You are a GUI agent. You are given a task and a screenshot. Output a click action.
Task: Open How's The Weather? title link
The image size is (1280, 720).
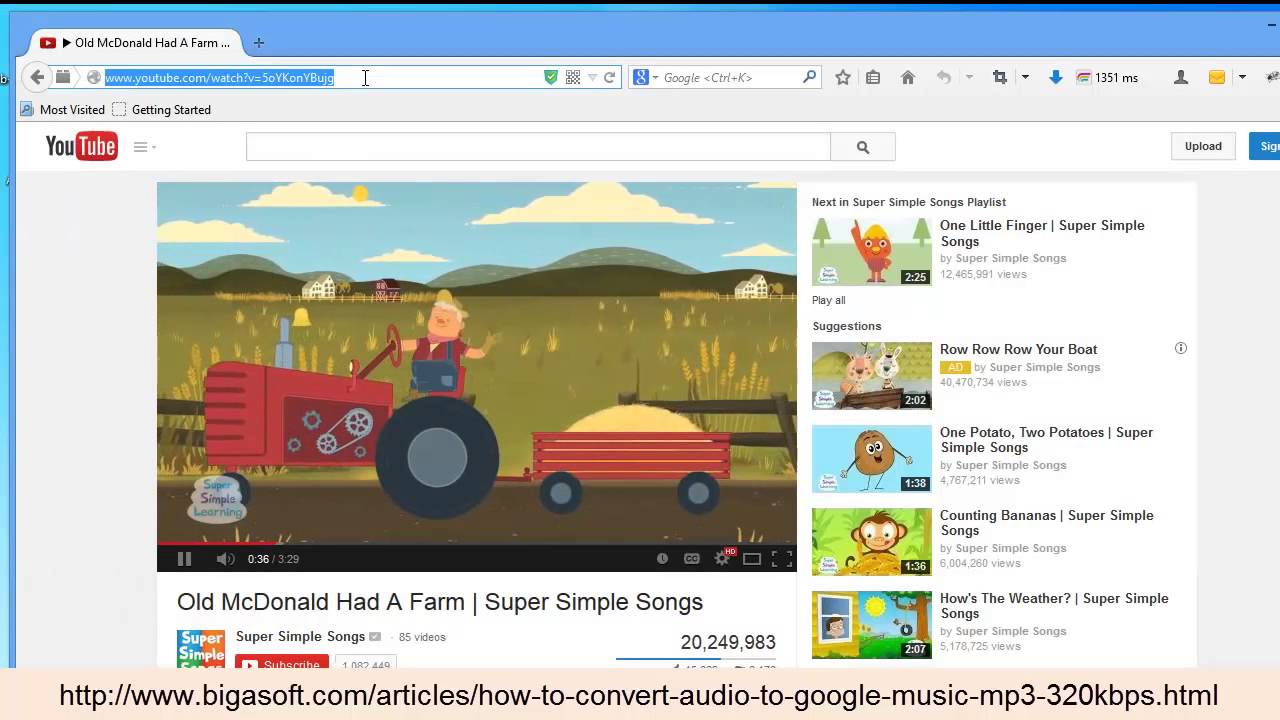click(1054, 606)
